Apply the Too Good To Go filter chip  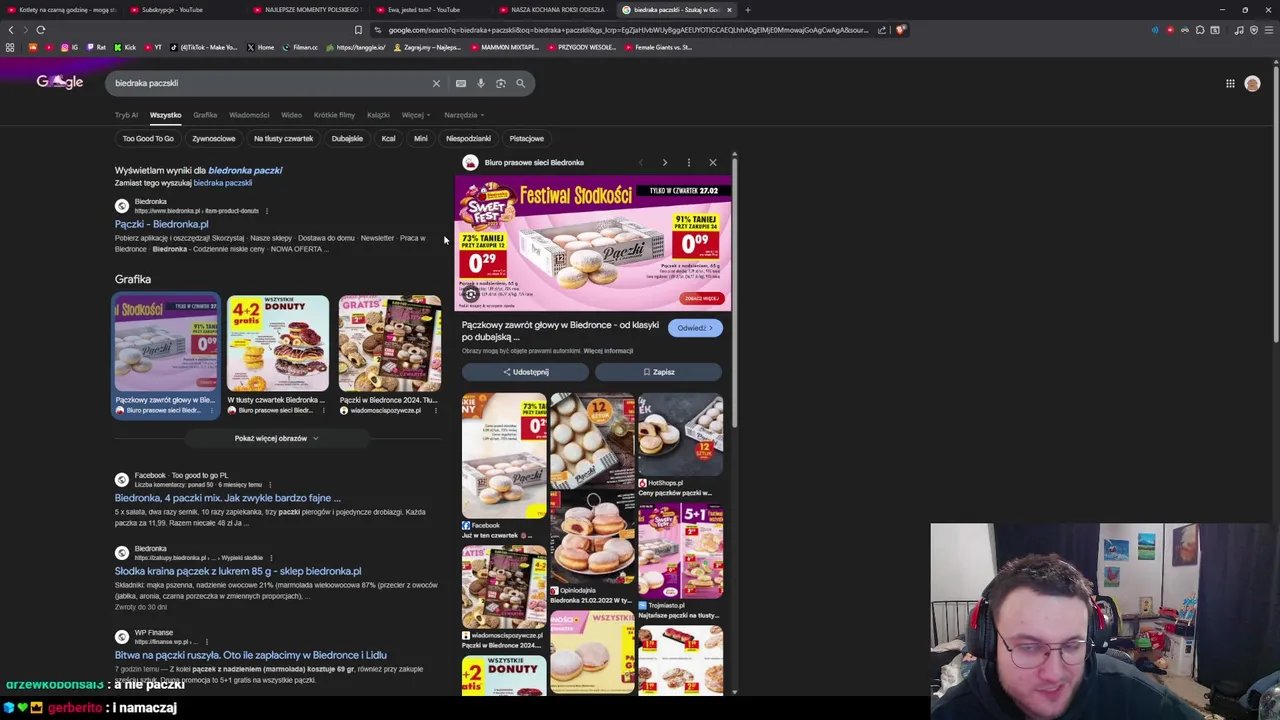click(148, 139)
